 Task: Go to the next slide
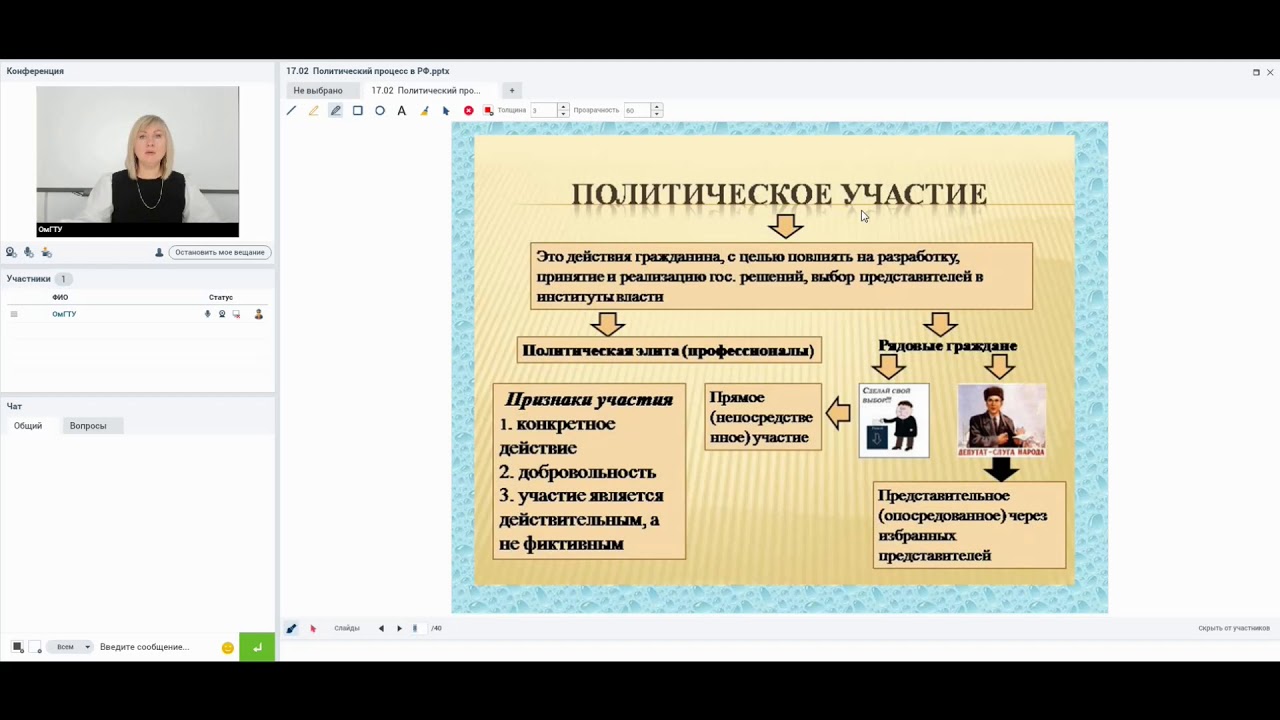(x=399, y=628)
